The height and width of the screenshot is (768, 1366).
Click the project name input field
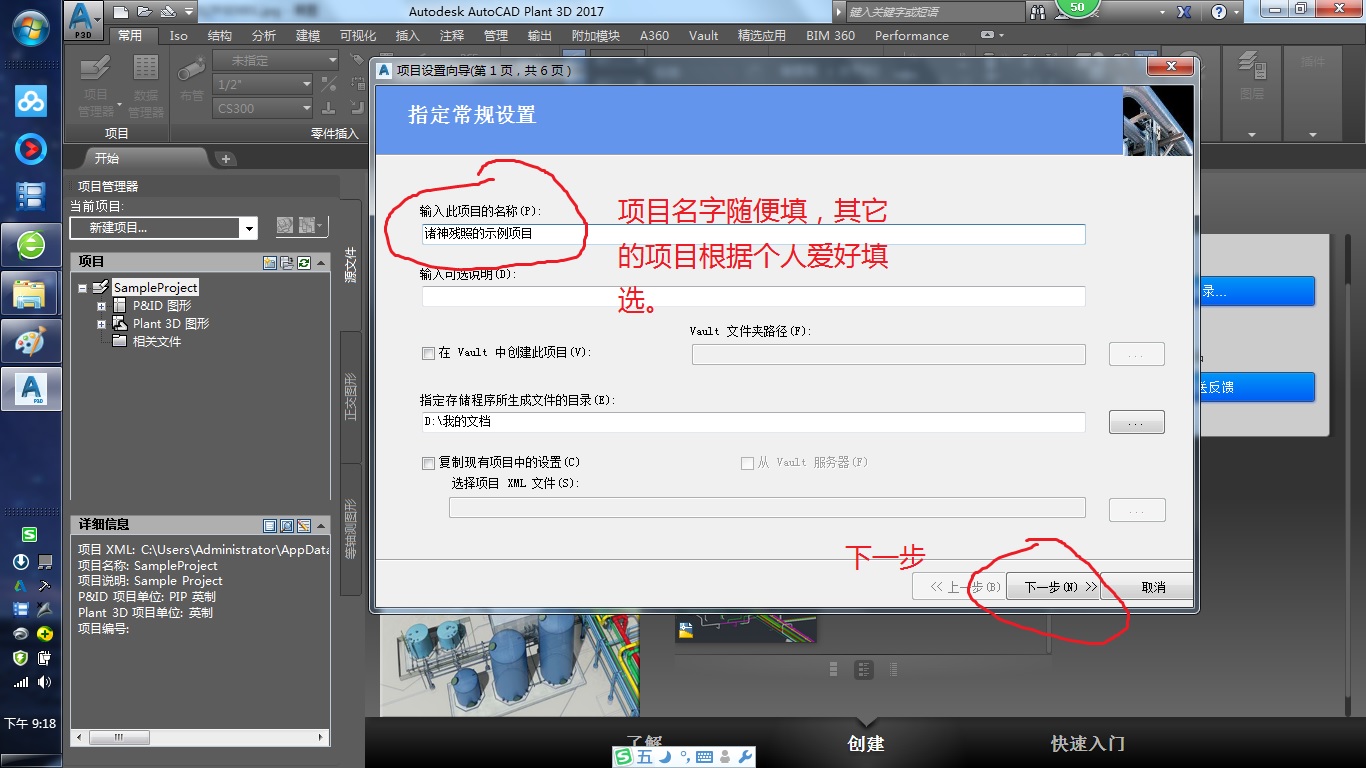(x=752, y=234)
